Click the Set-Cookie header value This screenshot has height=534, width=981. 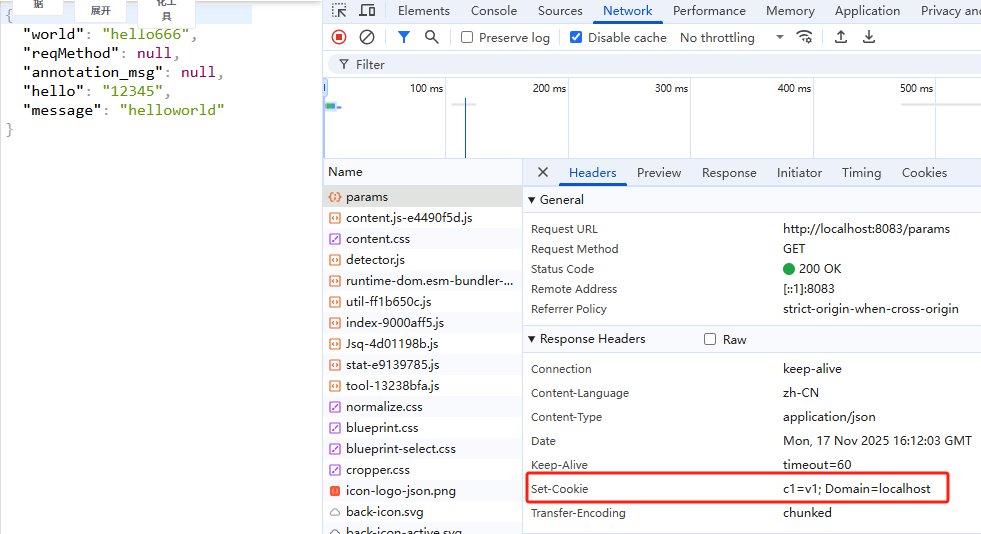(x=856, y=489)
